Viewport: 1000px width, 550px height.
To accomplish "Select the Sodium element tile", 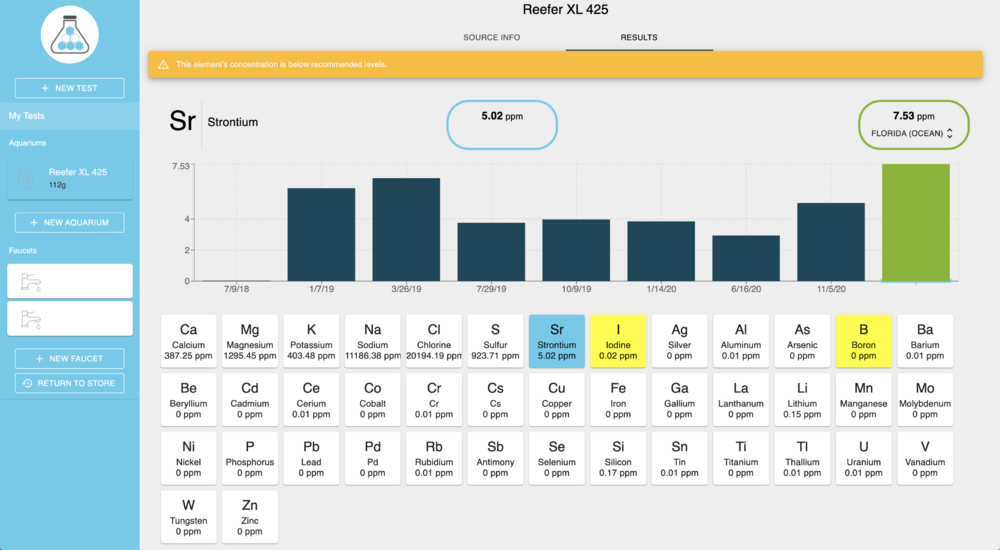I will (x=372, y=341).
